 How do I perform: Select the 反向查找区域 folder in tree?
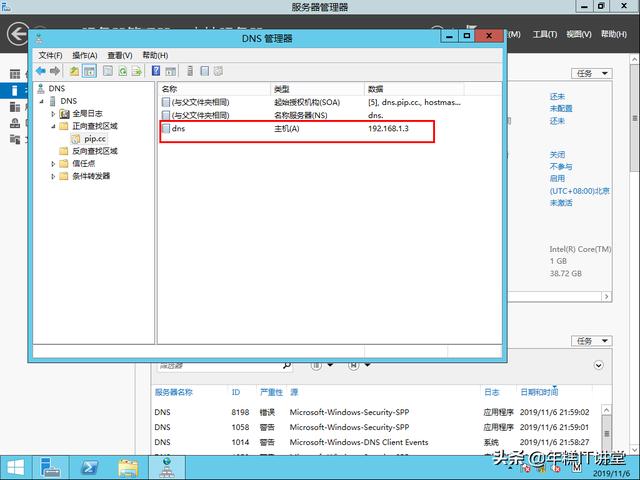[x=95, y=151]
